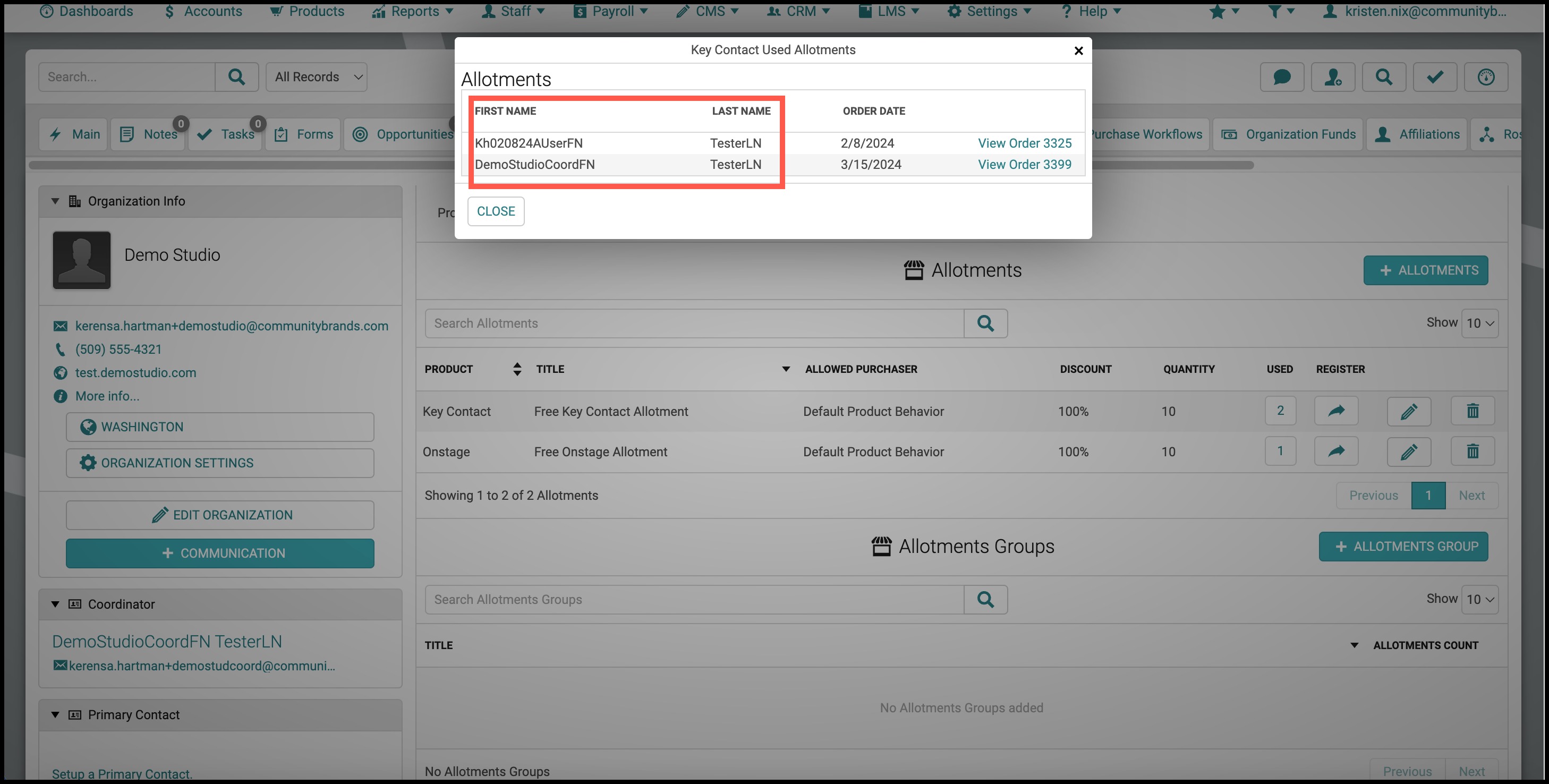This screenshot has height=784, width=1549.
Task: Collapse the Coordinator panel
Action: [x=55, y=604]
